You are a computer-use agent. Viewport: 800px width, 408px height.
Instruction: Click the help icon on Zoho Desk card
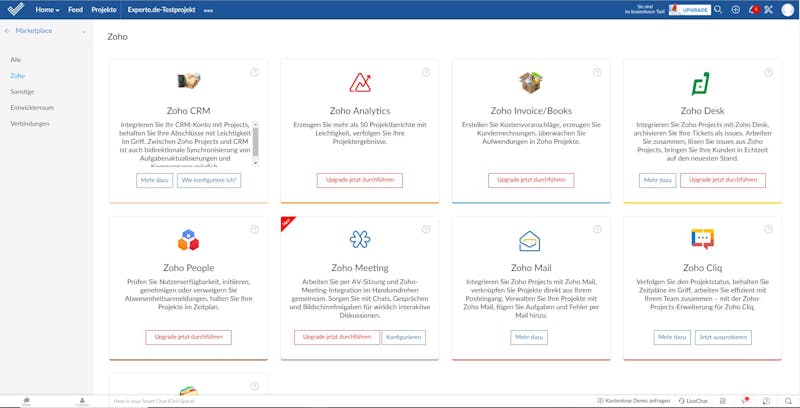768,72
